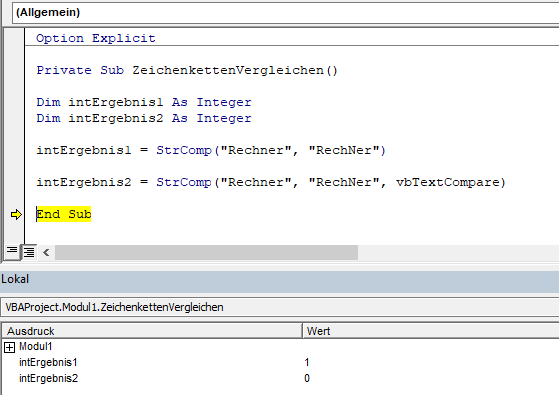Viewport: 559px width, 395px height.
Task: Click the Ausdruck column header
Action: [152, 331]
